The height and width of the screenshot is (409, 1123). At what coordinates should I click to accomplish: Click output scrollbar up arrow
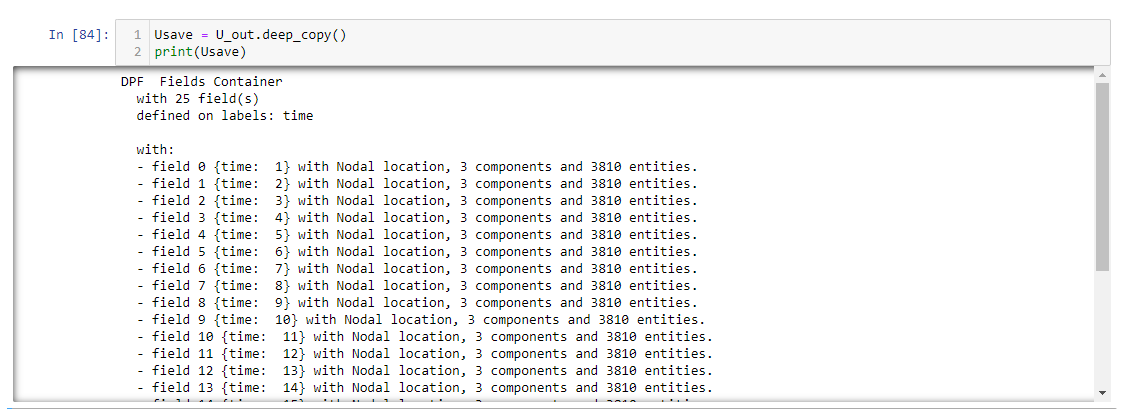pos(1102,75)
